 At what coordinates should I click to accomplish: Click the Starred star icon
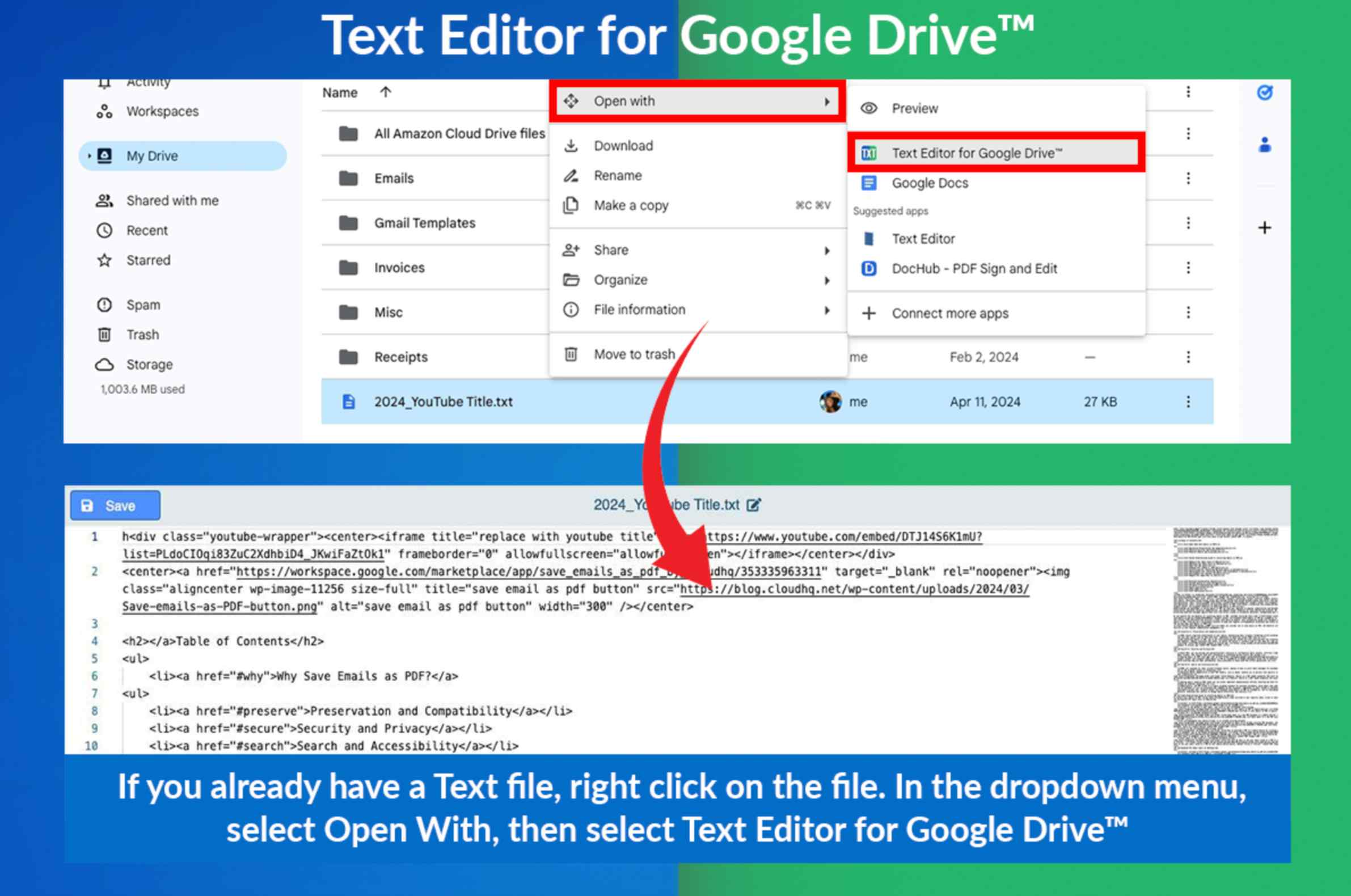click(104, 260)
